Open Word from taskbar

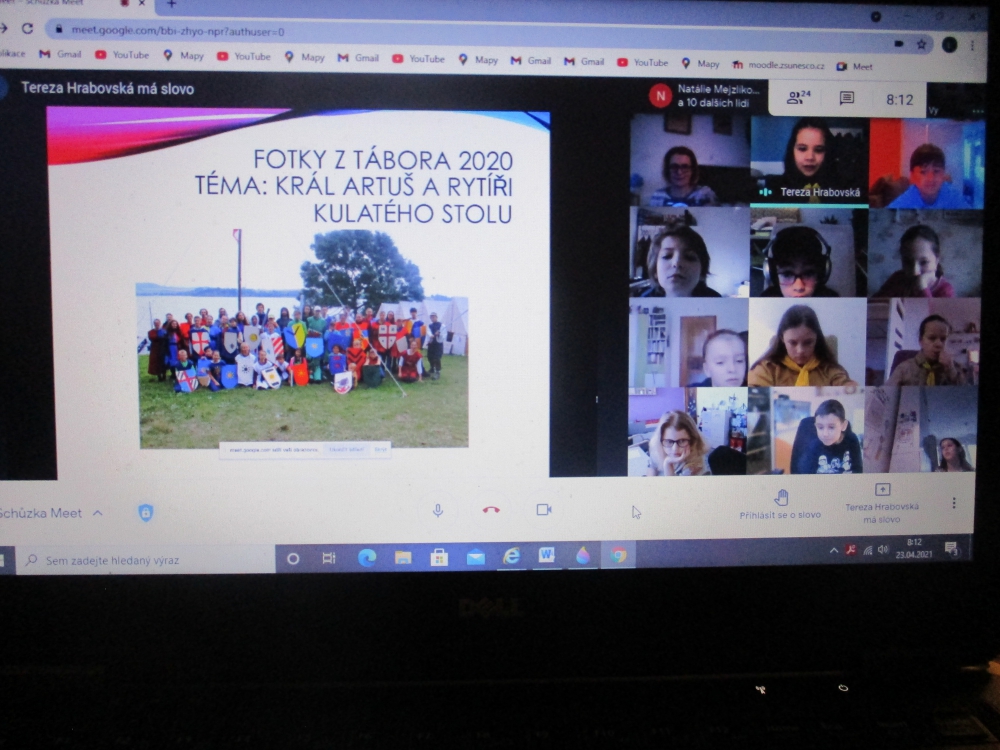[x=547, y=556]
